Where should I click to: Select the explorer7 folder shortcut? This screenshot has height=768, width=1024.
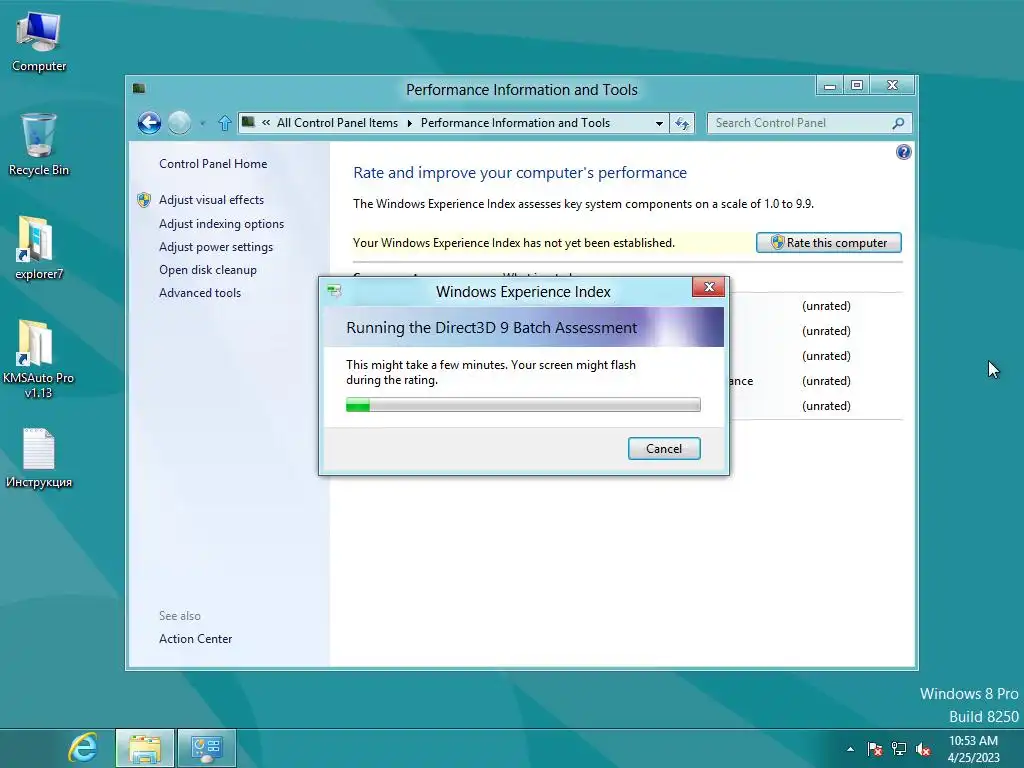pos(39,248)
